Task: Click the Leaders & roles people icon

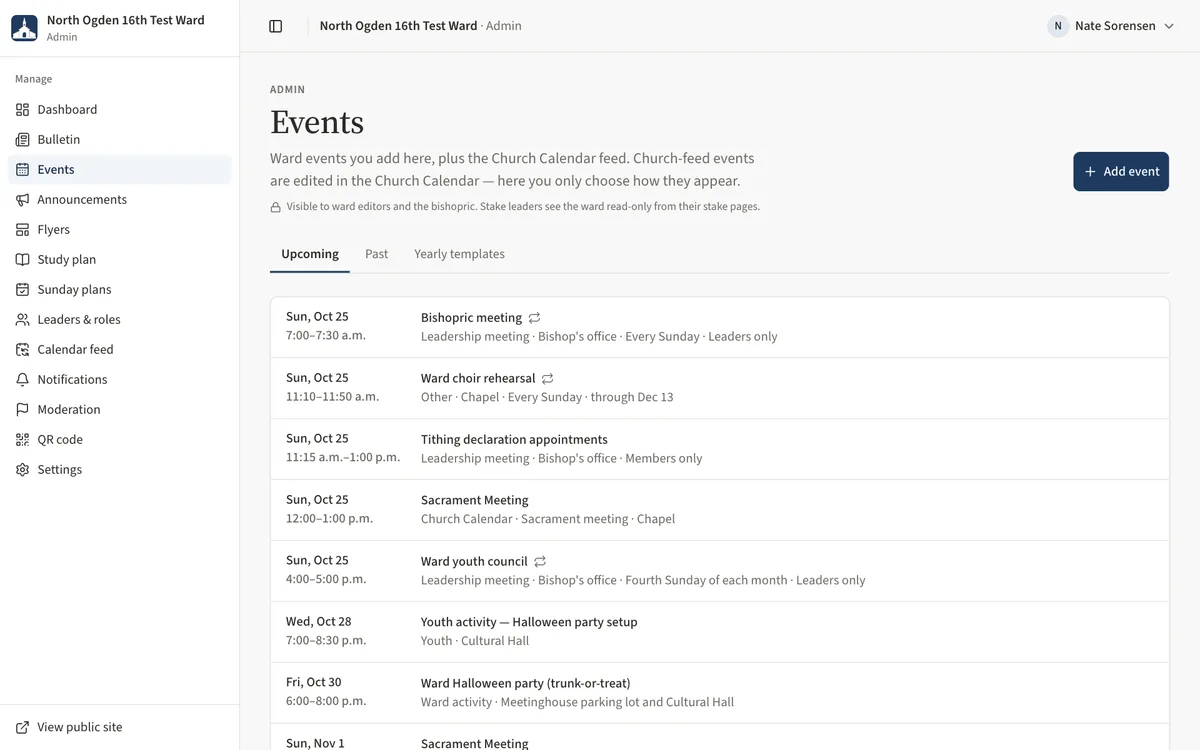Action: 22,320
